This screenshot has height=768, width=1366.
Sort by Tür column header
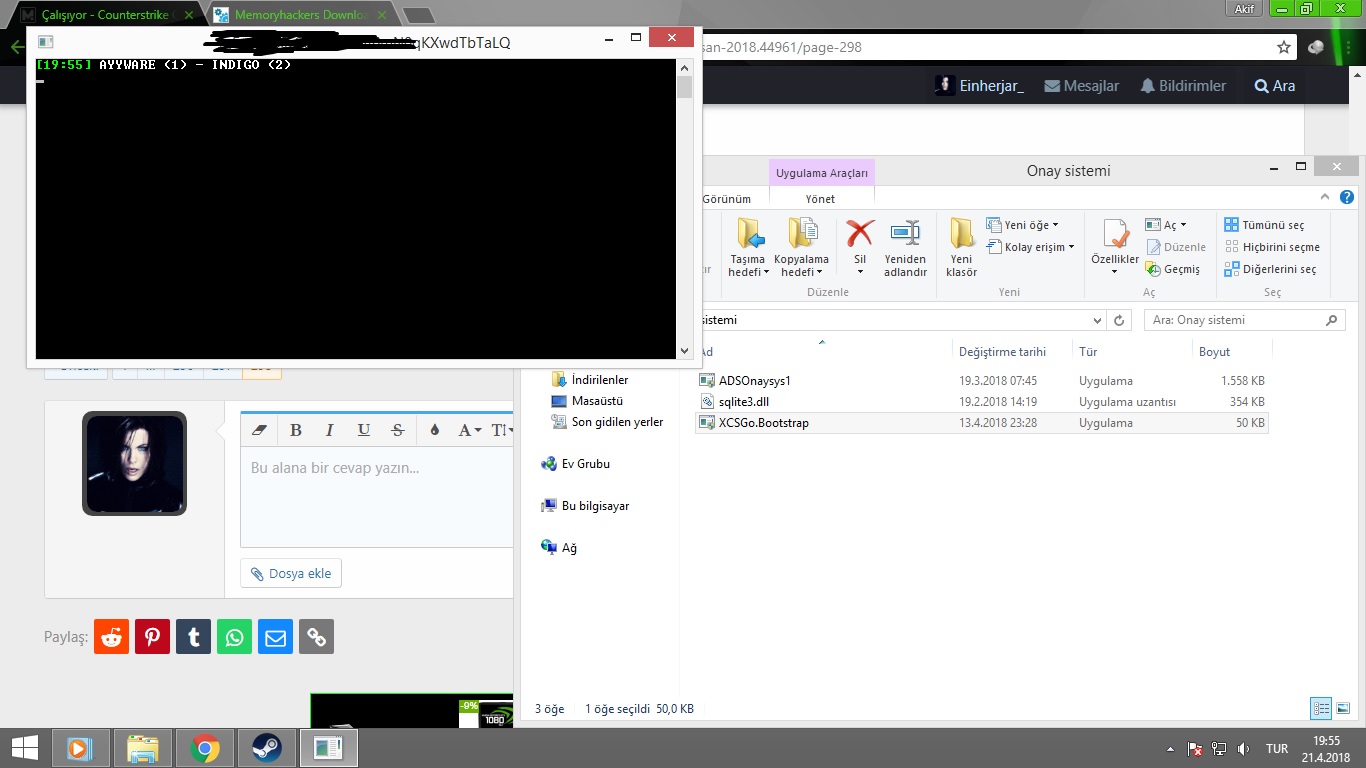(1088, 352)
